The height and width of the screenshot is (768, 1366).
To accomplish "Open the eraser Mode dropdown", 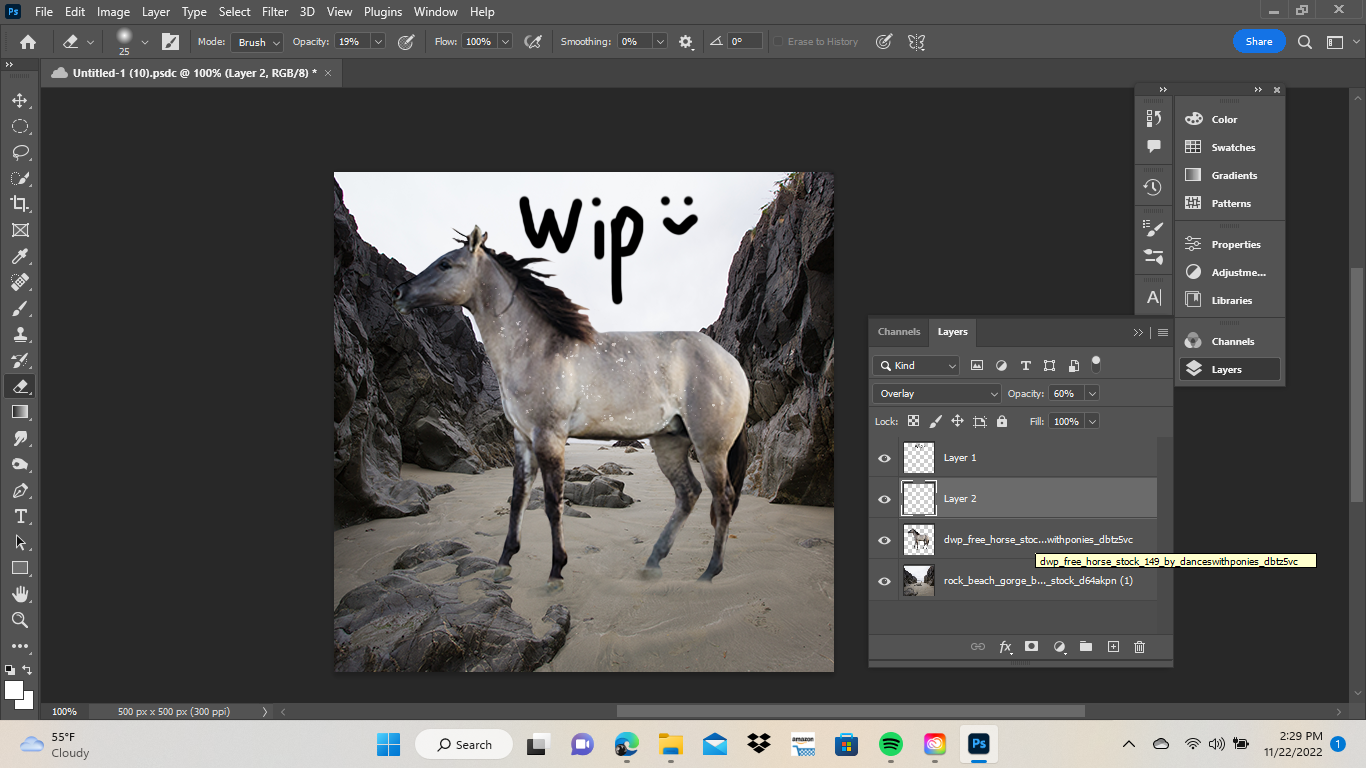I will (x=257, y=42).
